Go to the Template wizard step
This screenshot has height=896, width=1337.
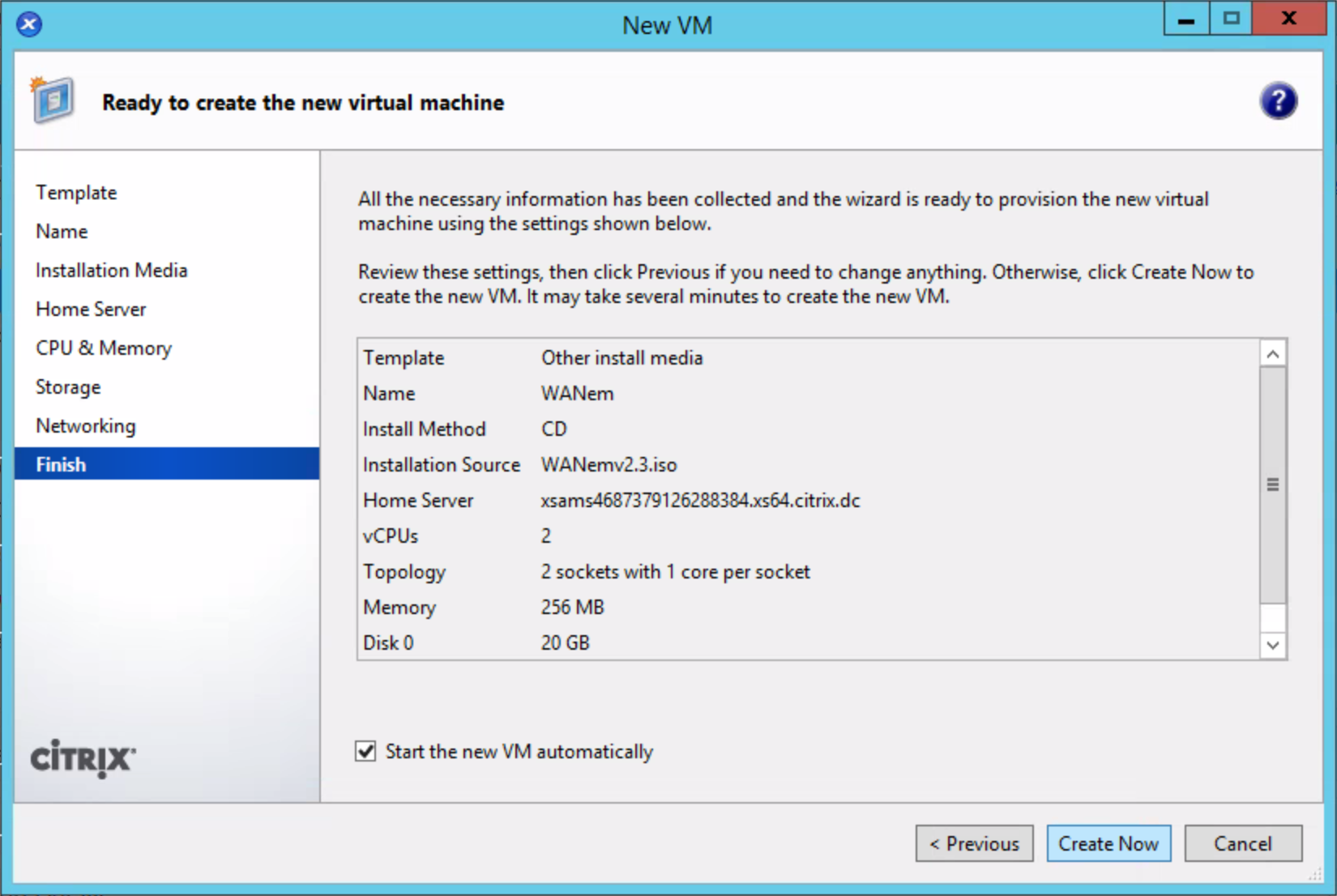(x=76, y=193)
